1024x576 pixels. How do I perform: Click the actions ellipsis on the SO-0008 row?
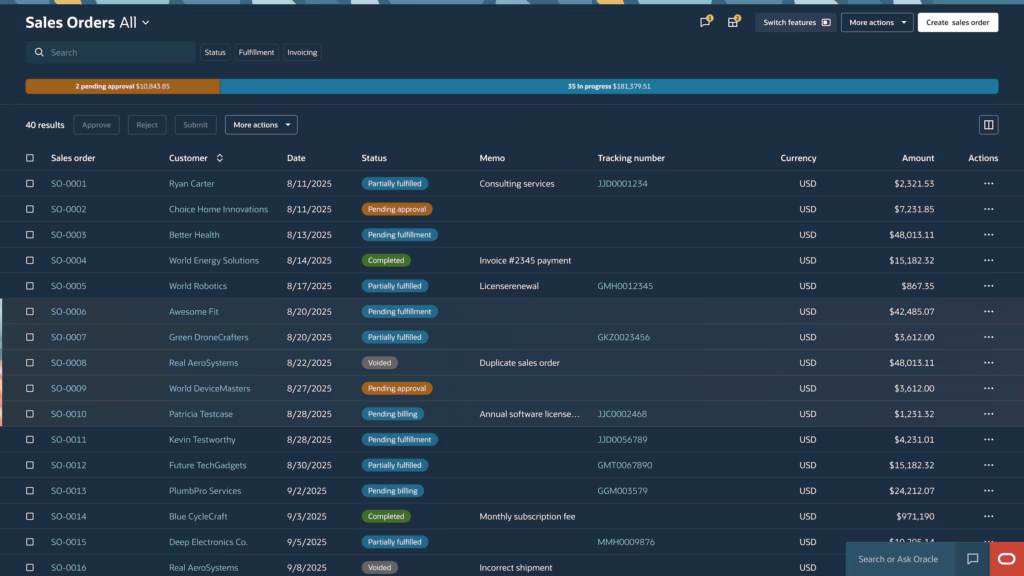pyautogui.click(x=988, y=362)
